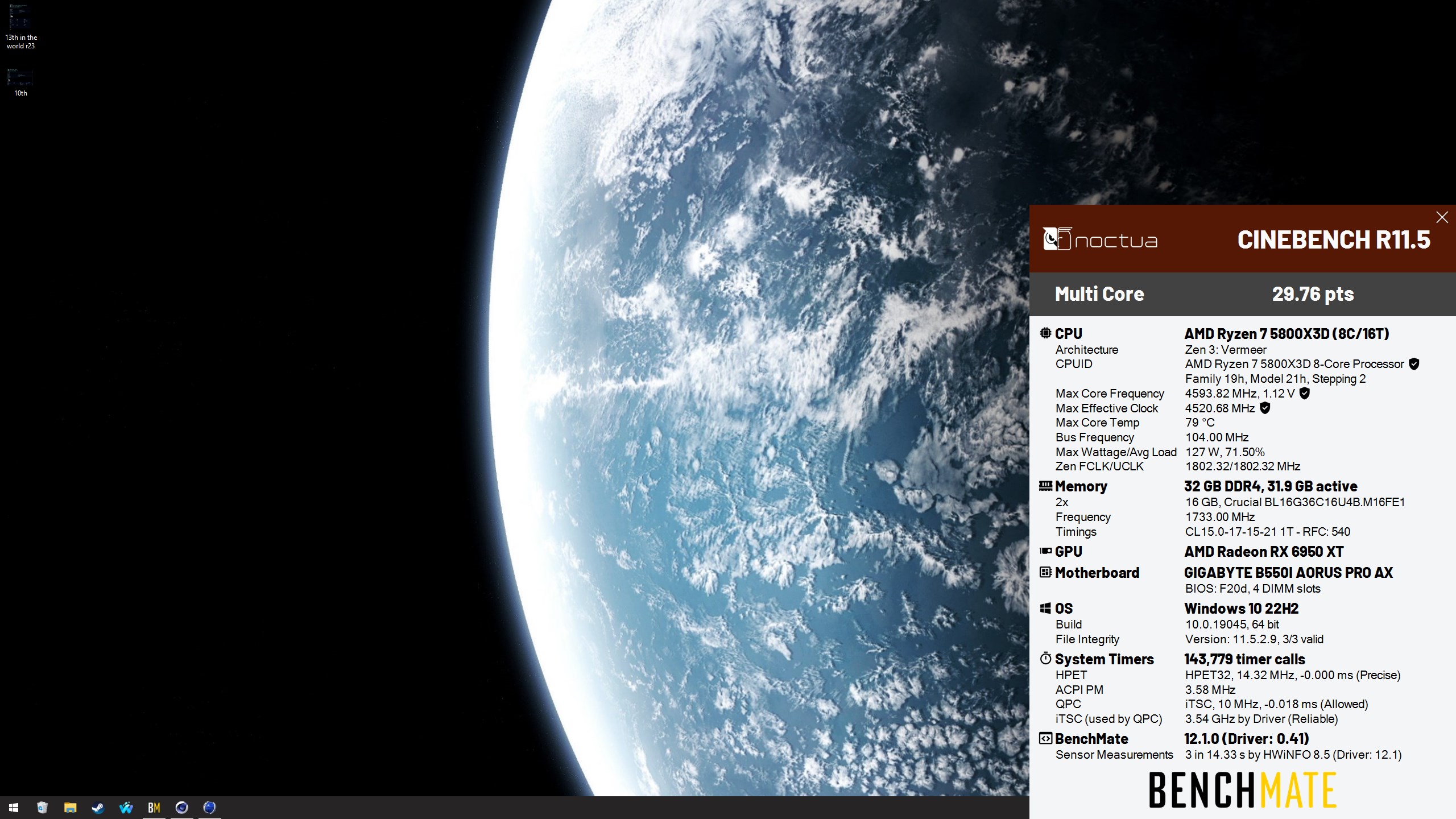Click the Memory module section icon
The image size is (1456, 819).
click(x=1045, y=486)
